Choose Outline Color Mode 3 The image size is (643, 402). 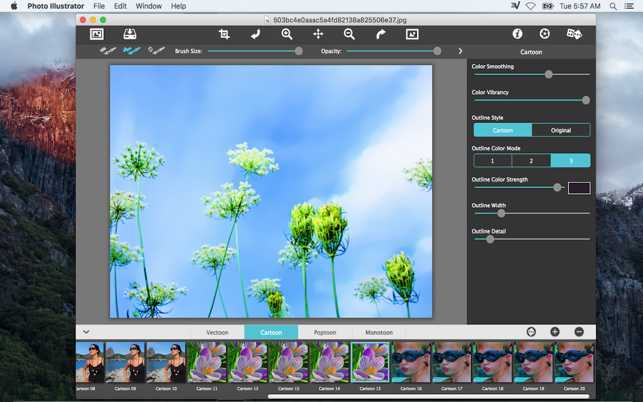coord(570,160)
